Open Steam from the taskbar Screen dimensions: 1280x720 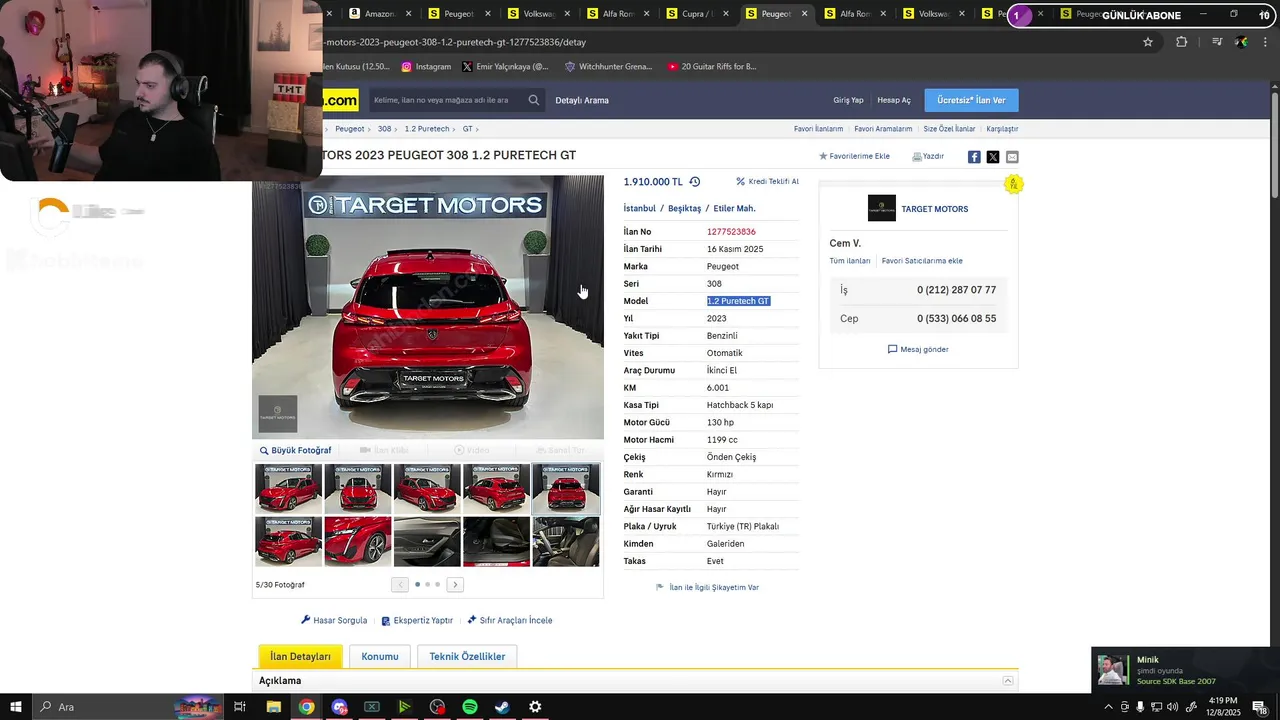(x=503, y=707)
